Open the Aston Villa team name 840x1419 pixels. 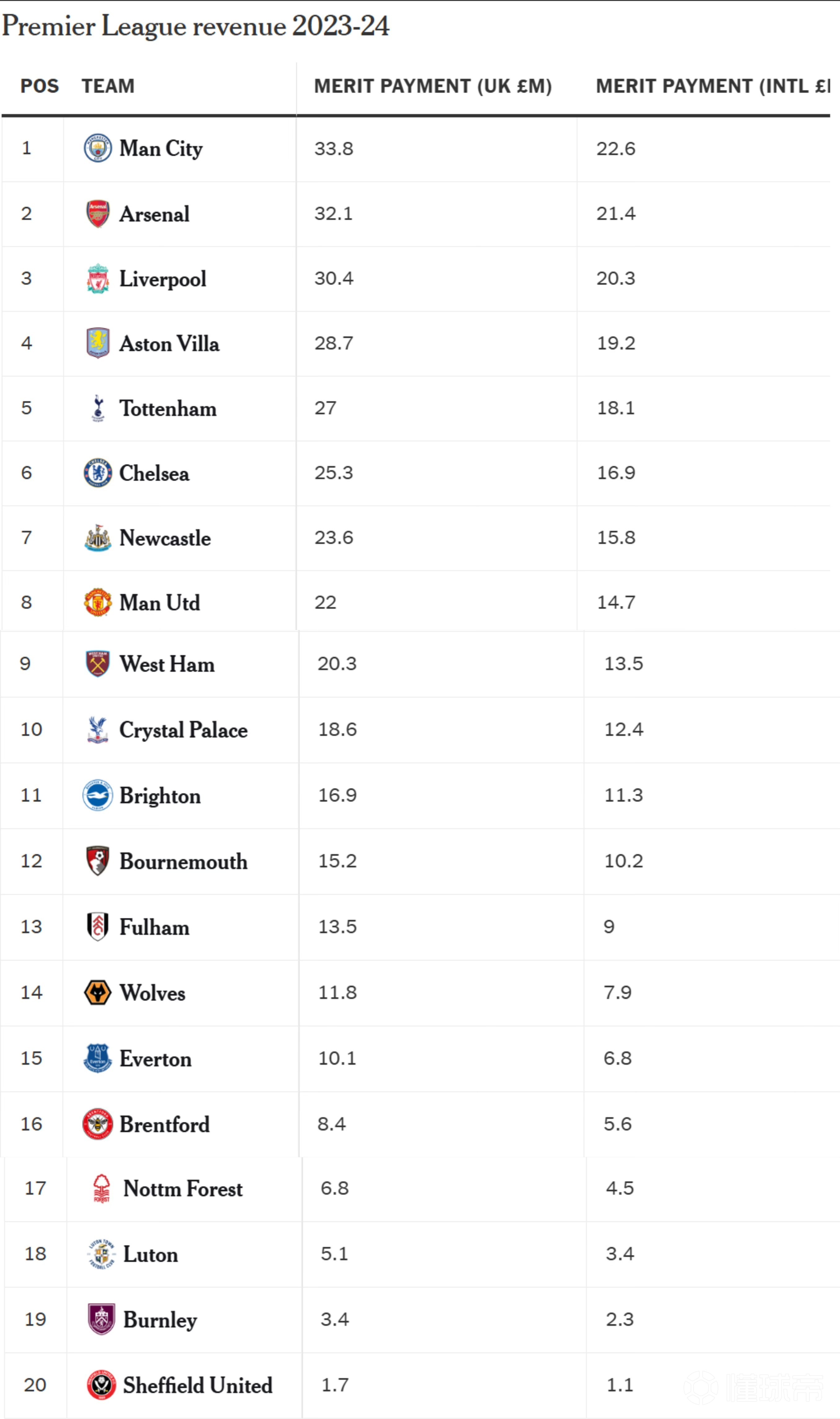tap(169, 344)
